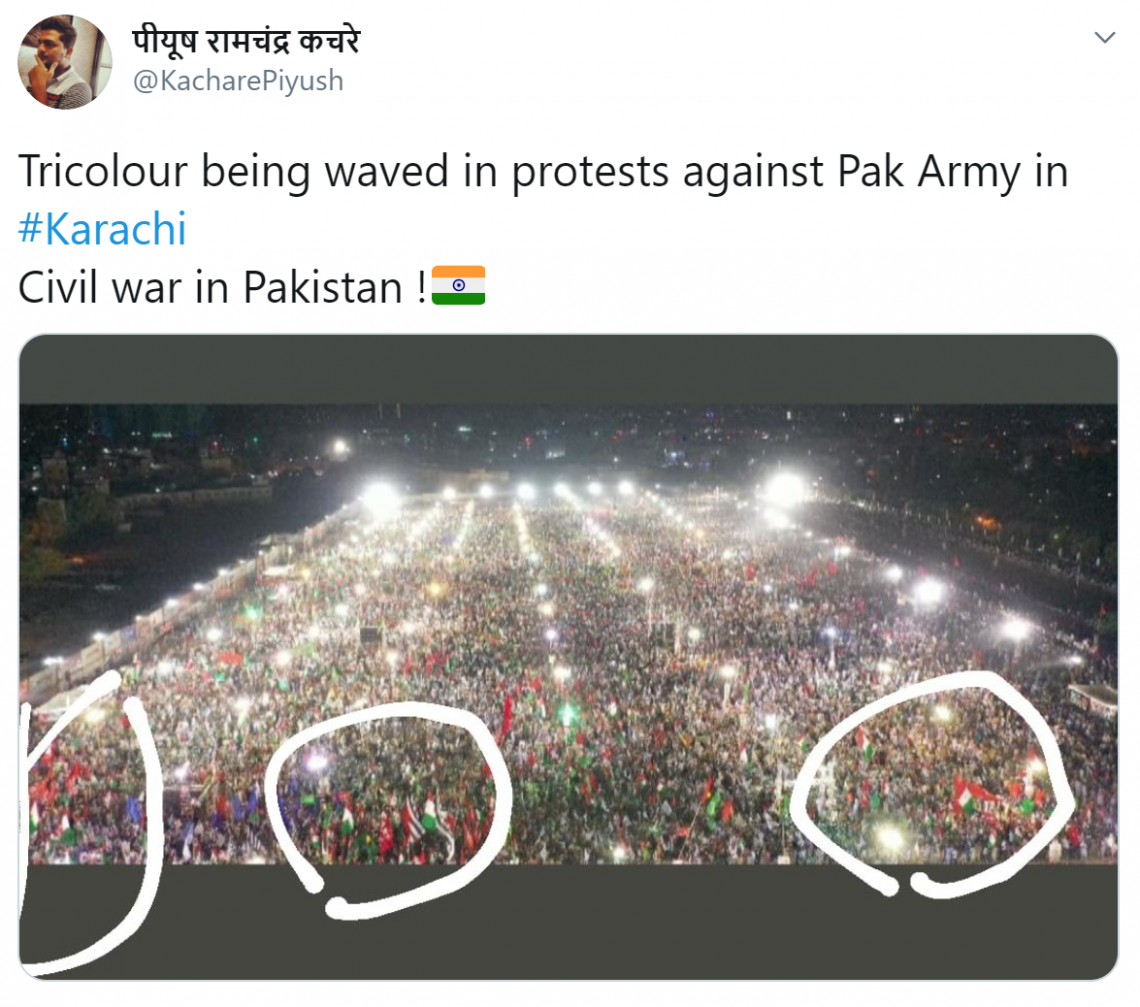Screen dimensions: 1140x1007
Task: Select the 'Civil war in Pakistan !' line
Action: 222,287
